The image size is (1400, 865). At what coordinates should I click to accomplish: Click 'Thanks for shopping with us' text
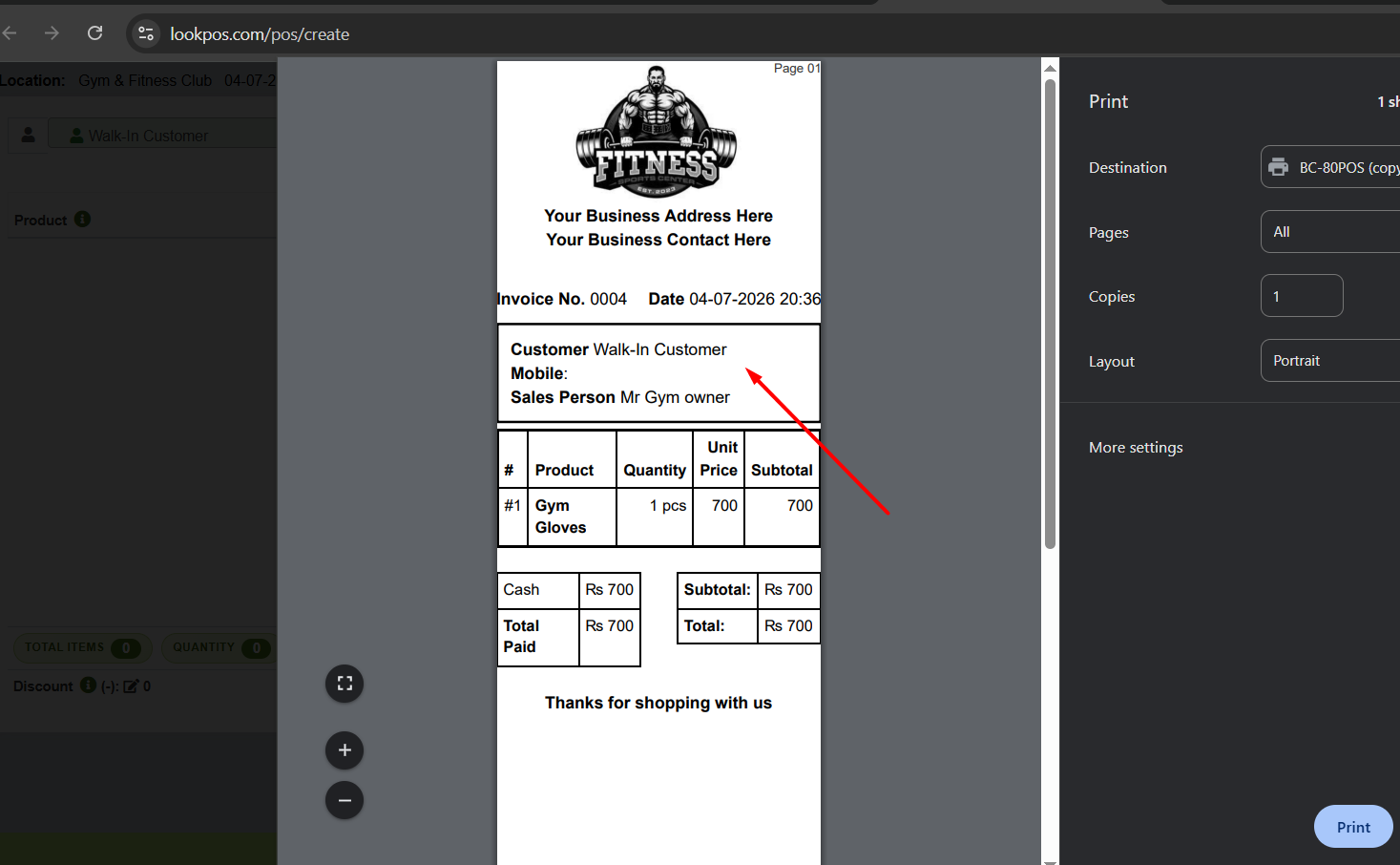coord(658,703)
